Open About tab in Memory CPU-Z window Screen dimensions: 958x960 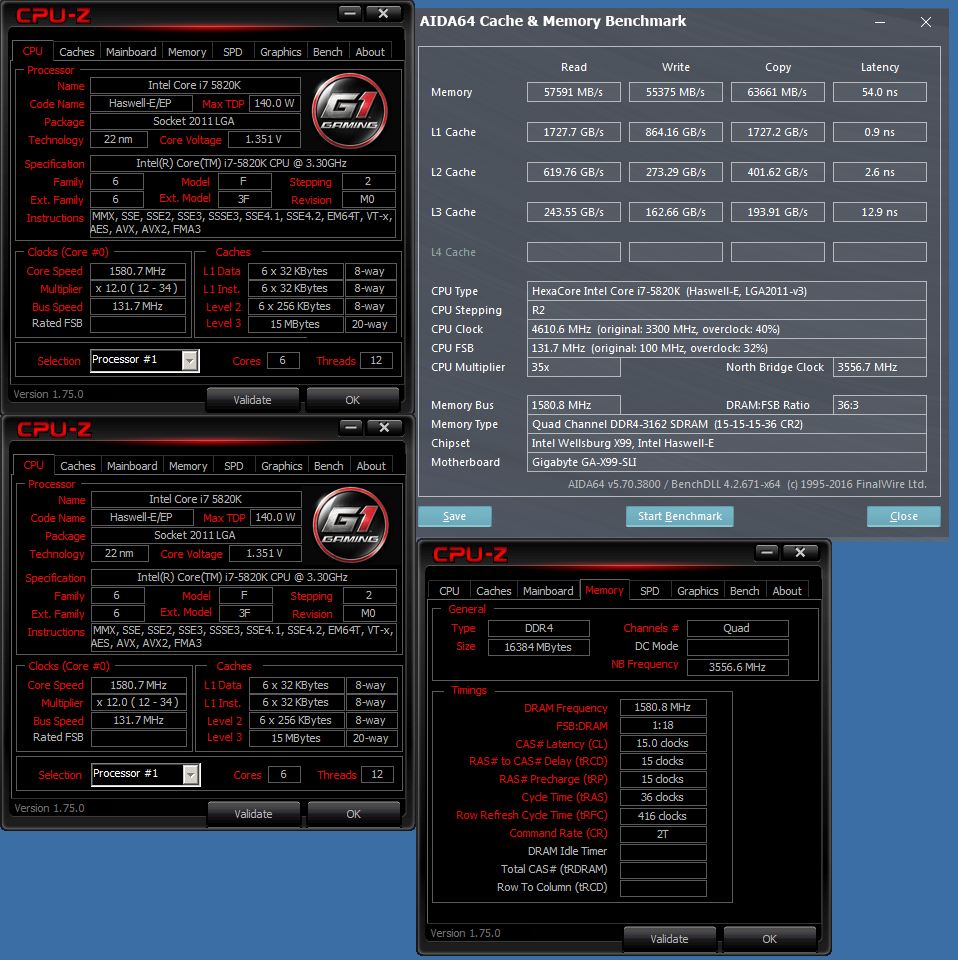click(787, 591)
